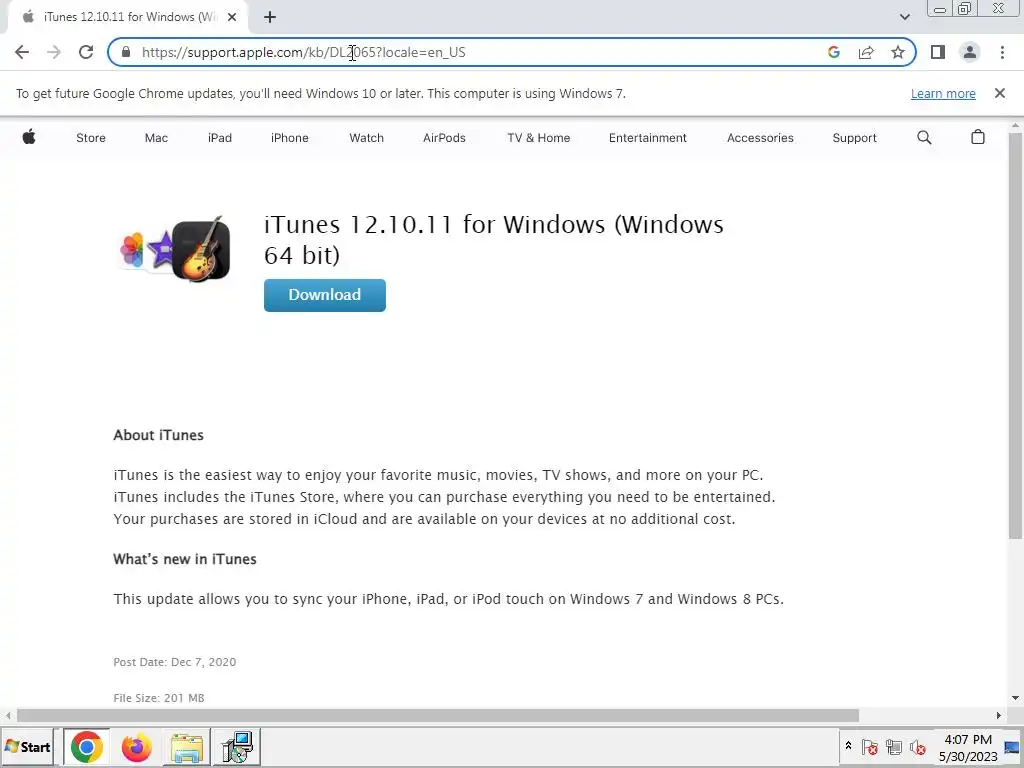Open the Chrome profile avatar
This screenshot has height=768, width=1024.
click(x=970, y=52)
